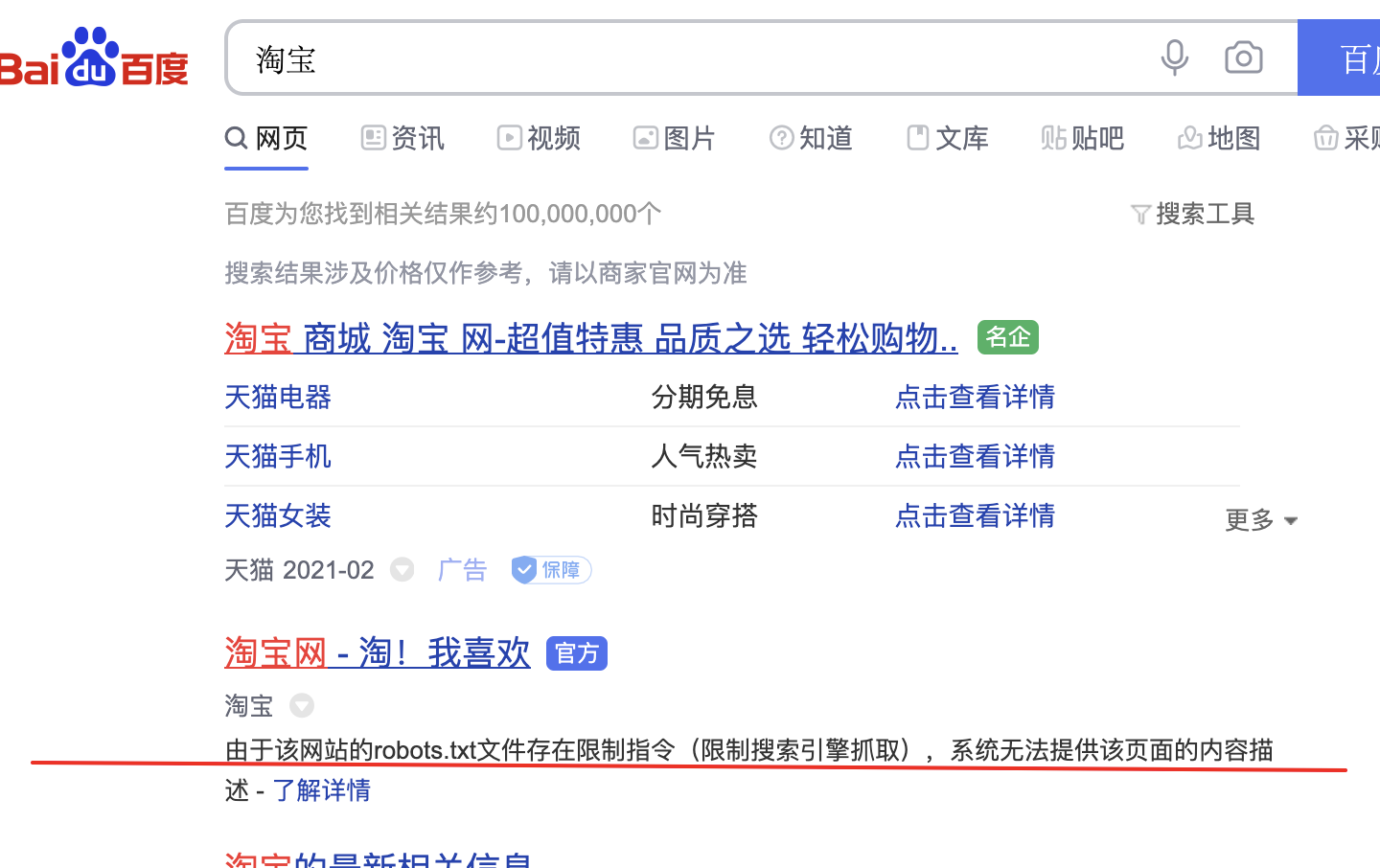Click the 天猫 2021-02 source text
Image resolution: width=1380 pixels, height=868 pixels.
(299, 570)
